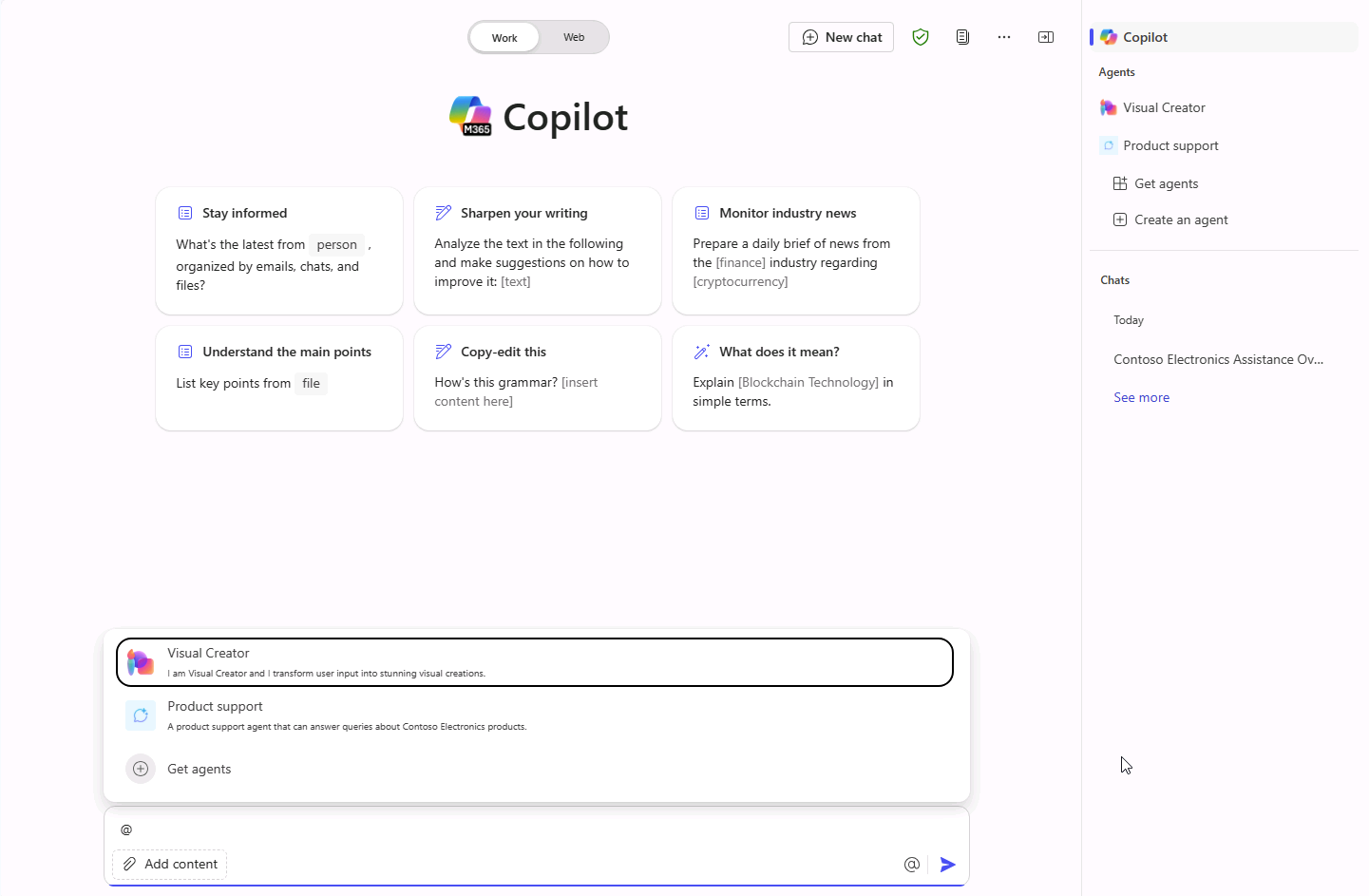Click See more chats link
The image size is (1369, 896).
click(1141, 397)
